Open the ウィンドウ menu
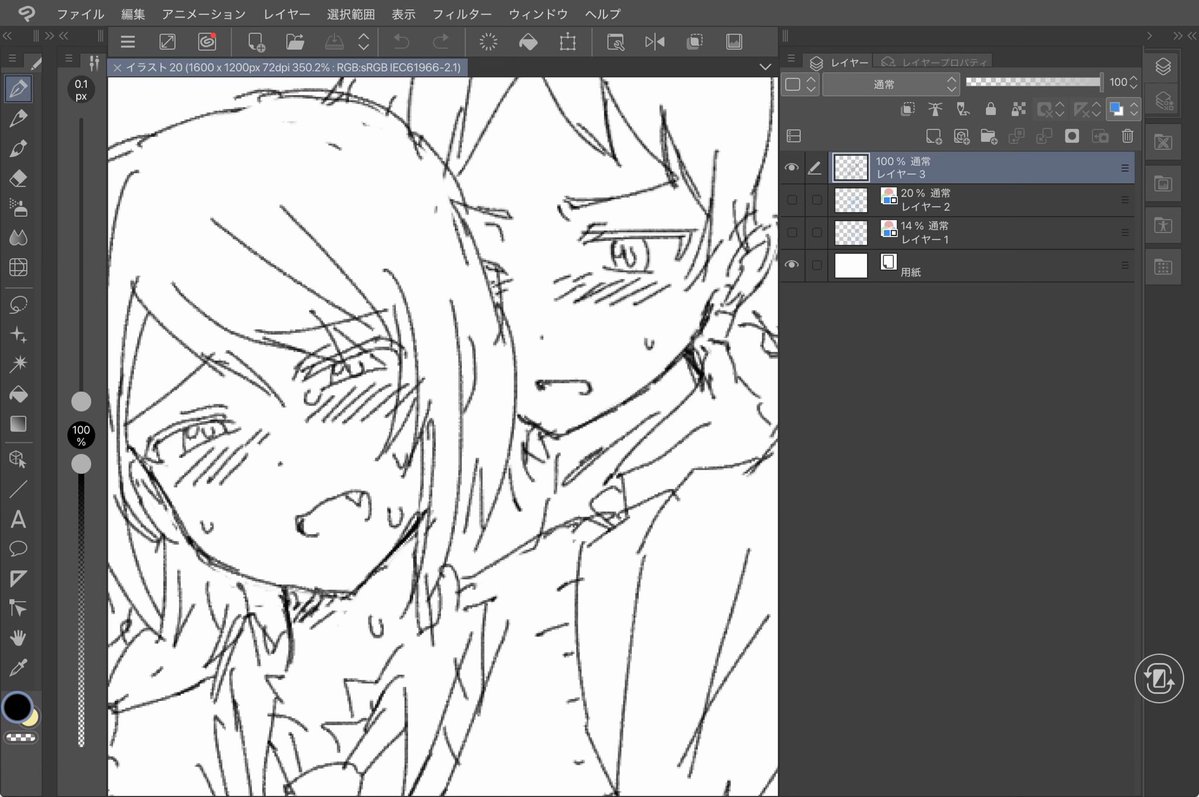Image resolution: width=1199 pixels, height=797 pixels. click(x=538, y=14)
